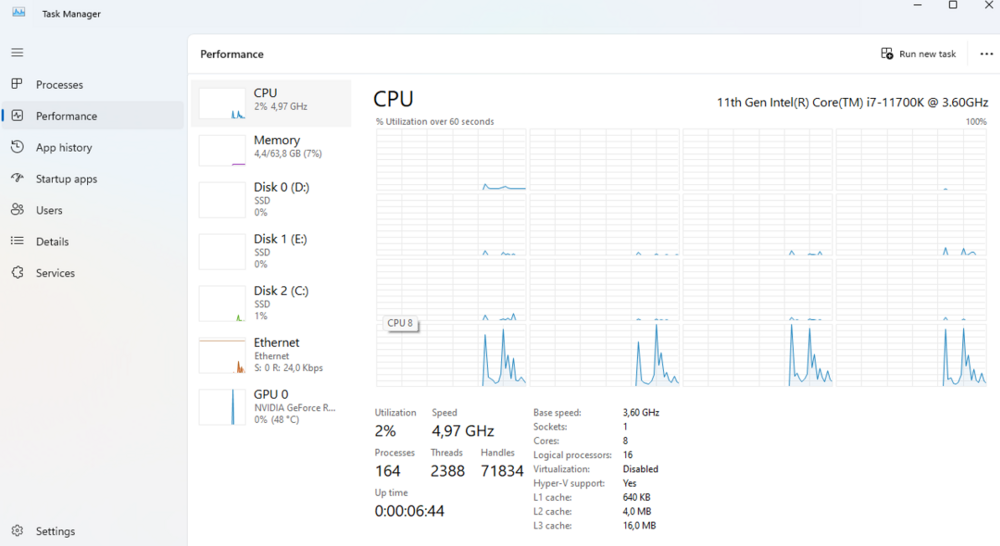Select the Ethernet resource entry
The image size is (1000, 546).
click(x=271, y=355)
